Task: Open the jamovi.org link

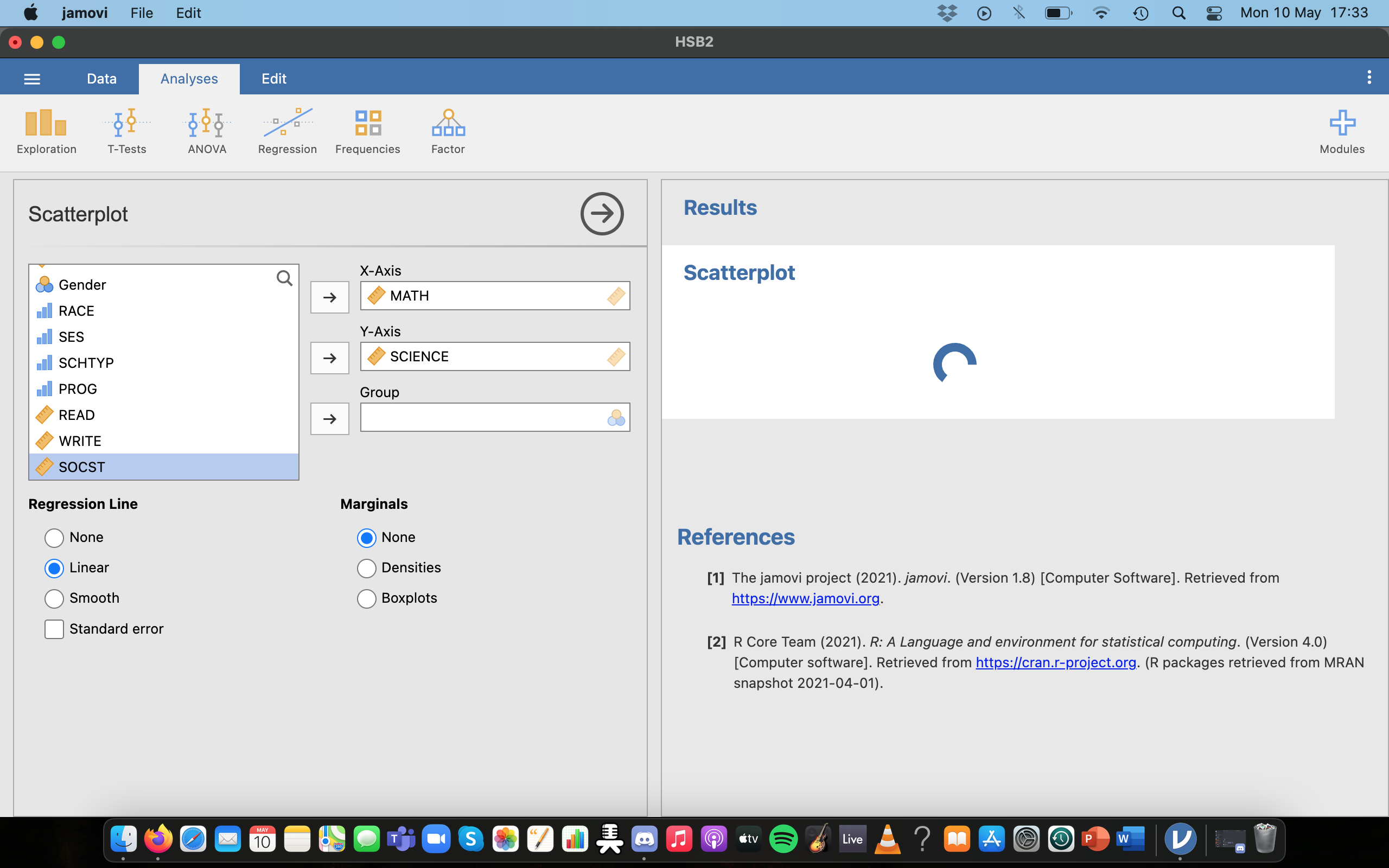Action: 806,598
